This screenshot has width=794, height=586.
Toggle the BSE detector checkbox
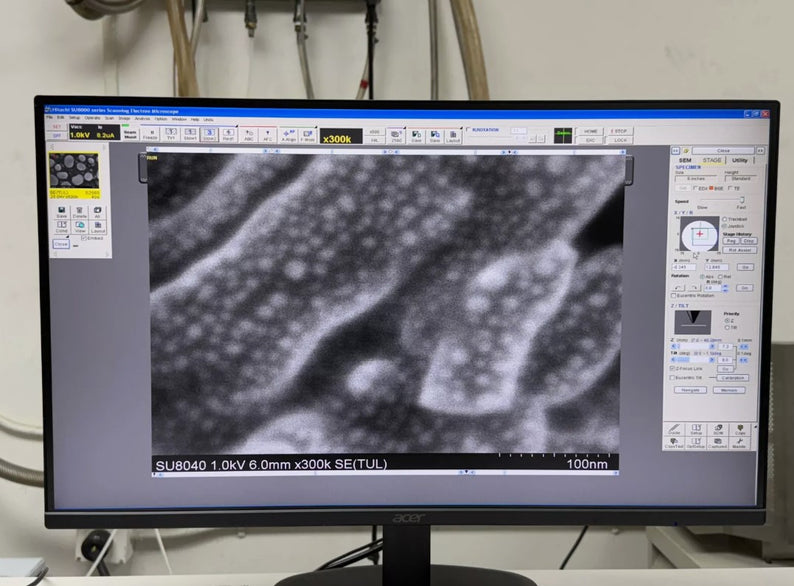point(711,188)
